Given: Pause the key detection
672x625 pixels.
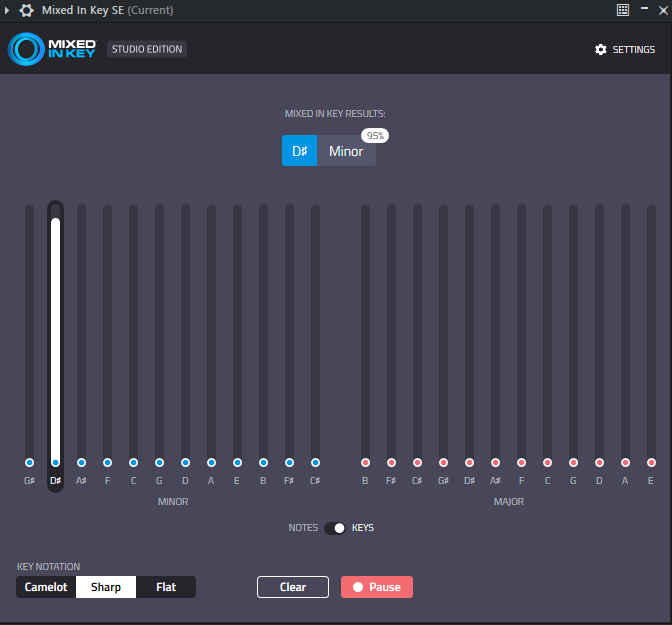Looking at the screenshot, I should point(377,587).
